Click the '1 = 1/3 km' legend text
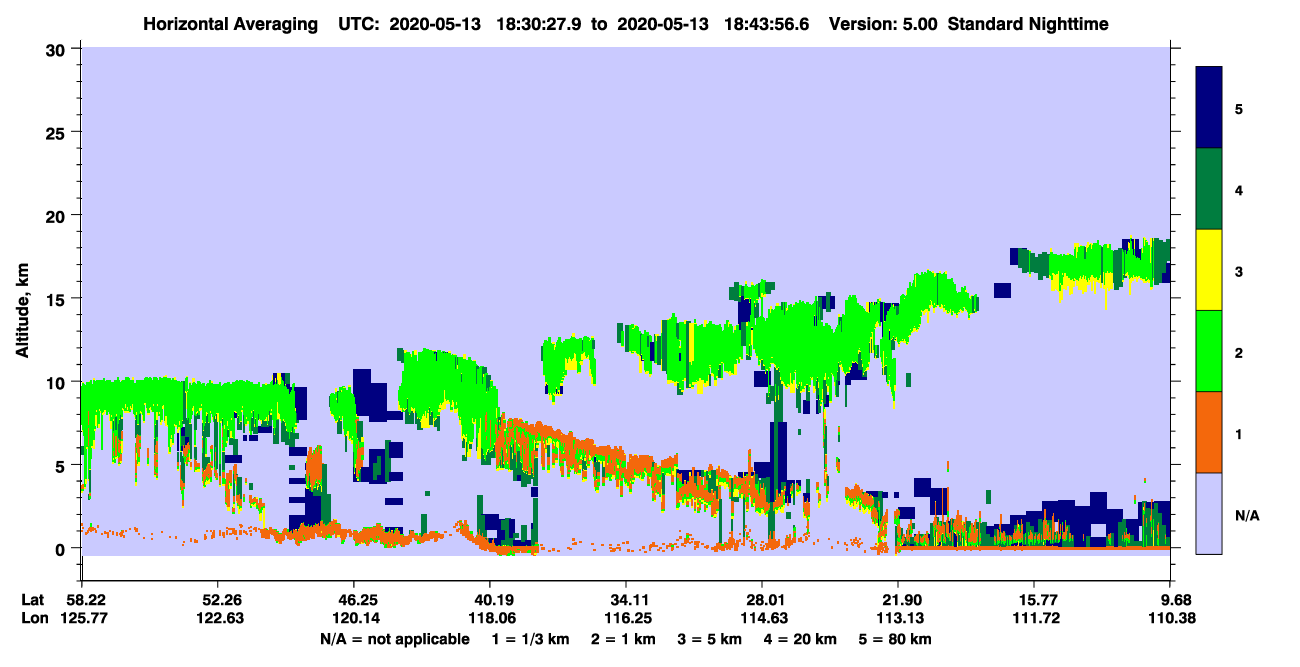 531,639
